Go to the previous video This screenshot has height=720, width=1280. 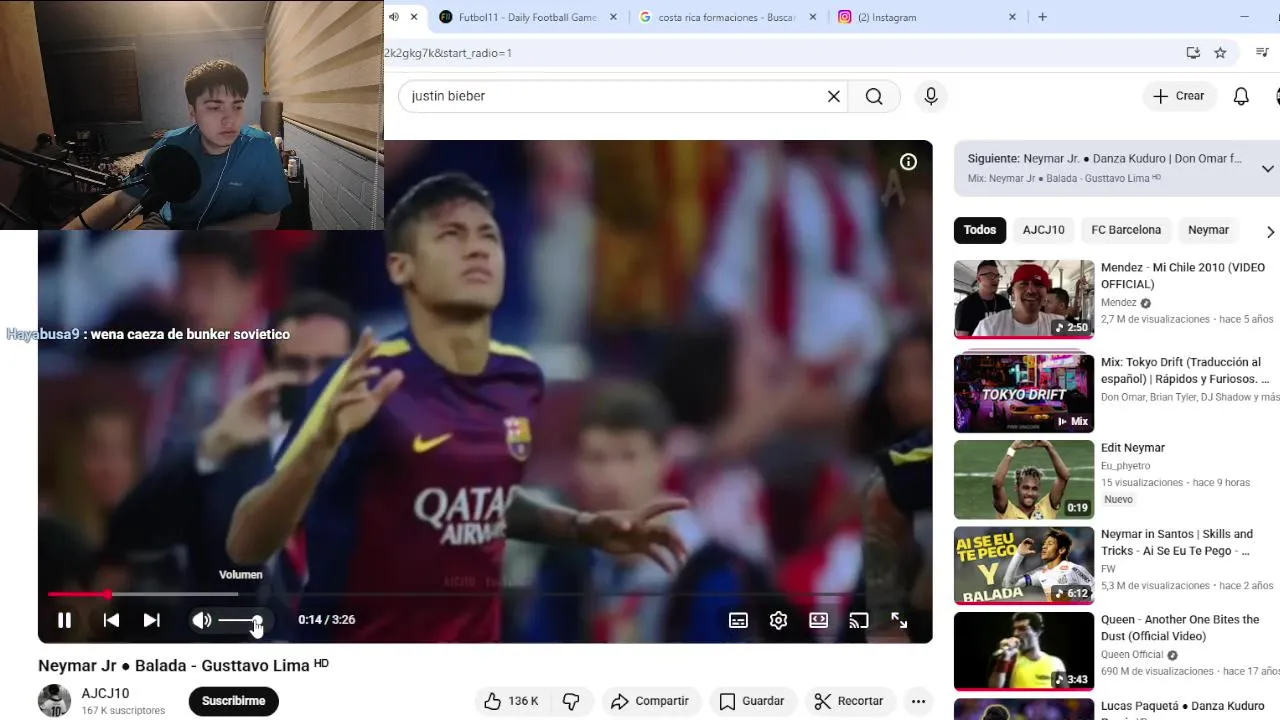[x=111, y=620]
